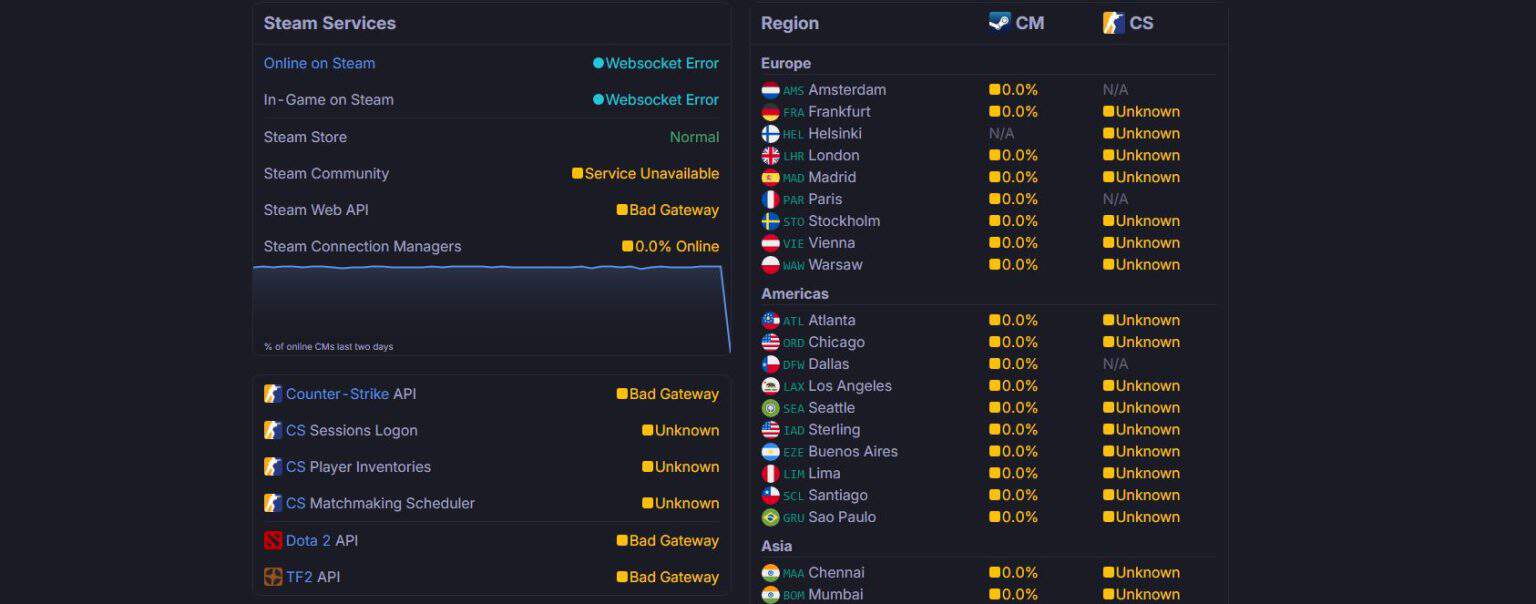Open the Counter-Strike API link
Image resolution: width=1536 pixels, height=604 pixels.
pos(337,394)
